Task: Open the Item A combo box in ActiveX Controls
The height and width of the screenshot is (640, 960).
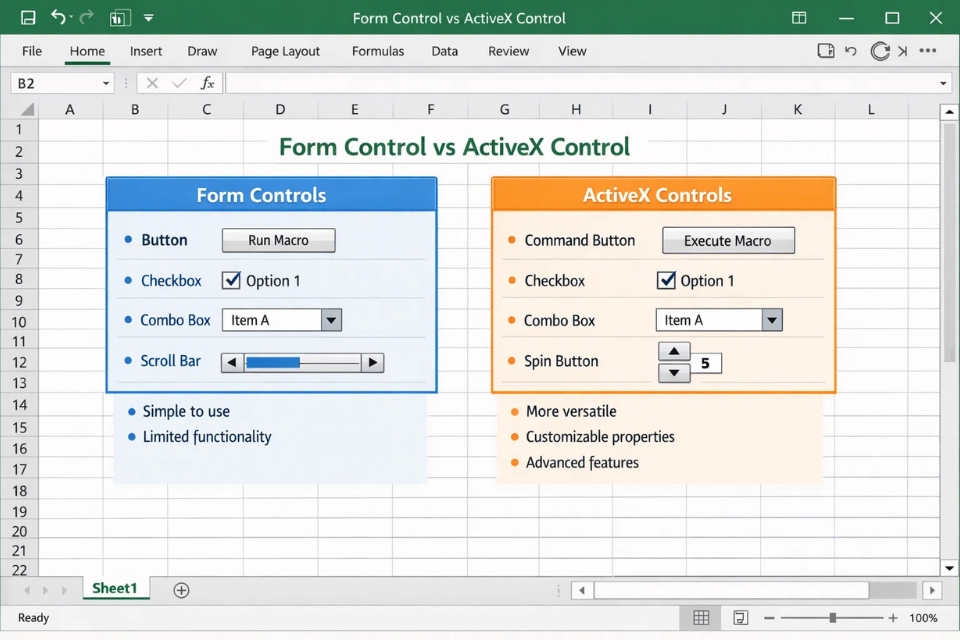Action: point(771,320)
